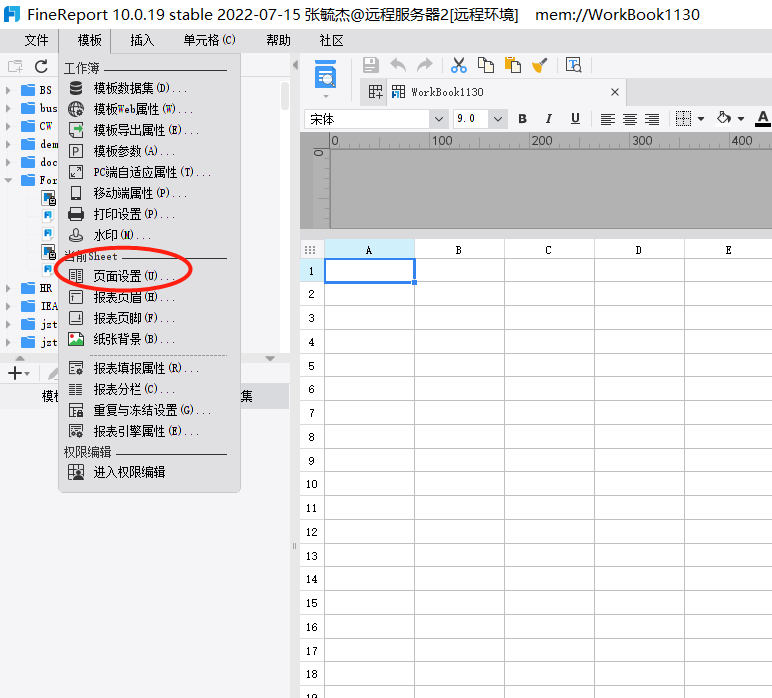Click the save toolbar icon
This screenshot has width=772, height=698.
[x=371, y=65]
